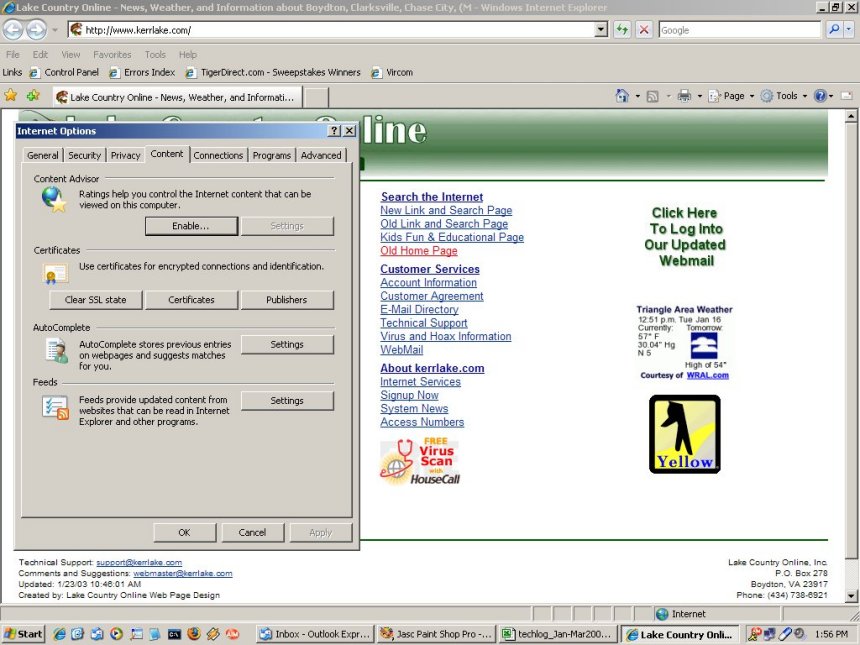Open command prompt icon in quick launch
Screen dimensions: 860x645
(x=174, y=634)
